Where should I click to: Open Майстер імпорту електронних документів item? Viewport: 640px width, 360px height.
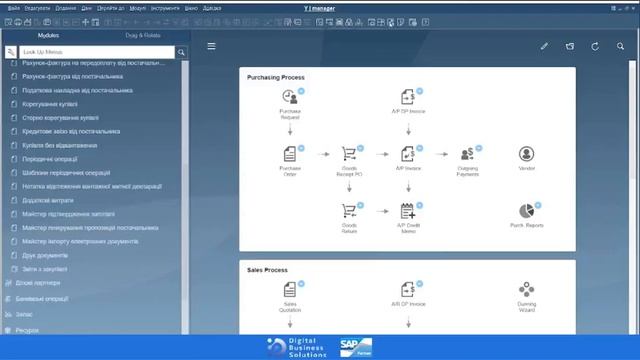coord(80,242)
